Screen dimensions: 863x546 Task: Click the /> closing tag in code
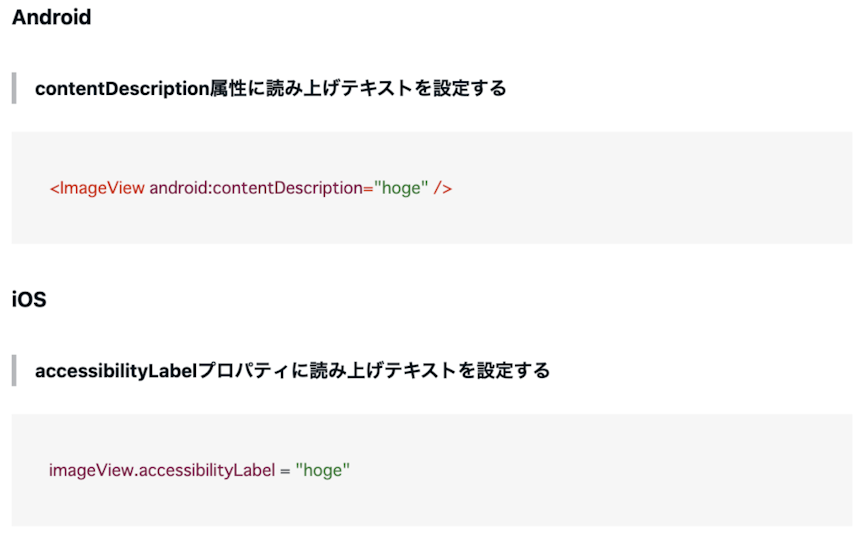click(443, 188)
